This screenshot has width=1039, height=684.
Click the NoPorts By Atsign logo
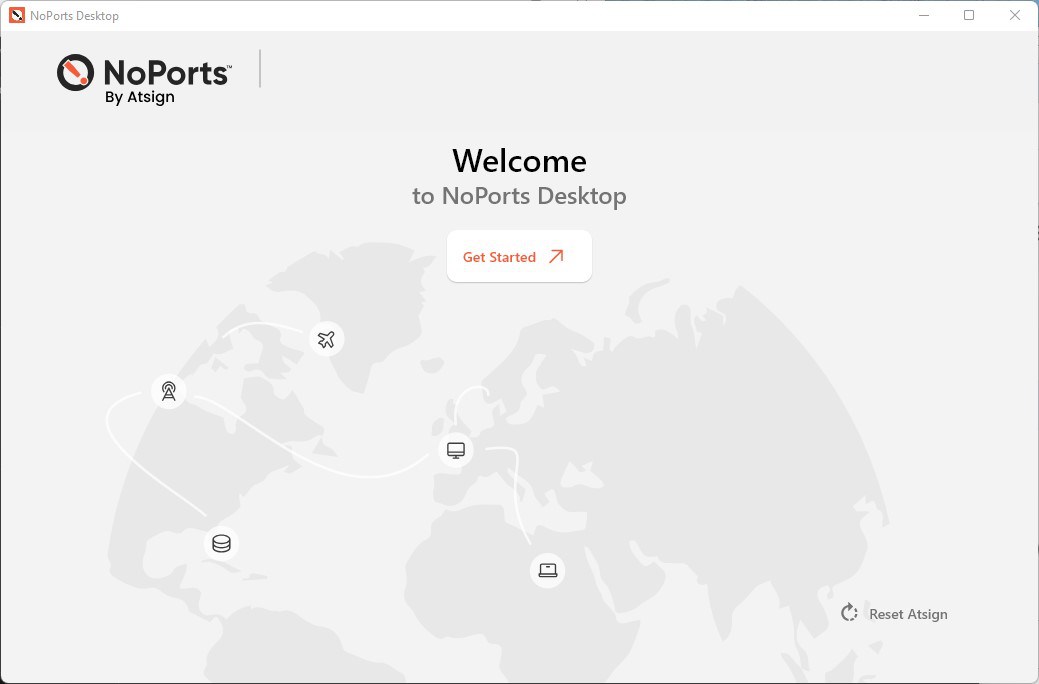[x=144, y=79]
